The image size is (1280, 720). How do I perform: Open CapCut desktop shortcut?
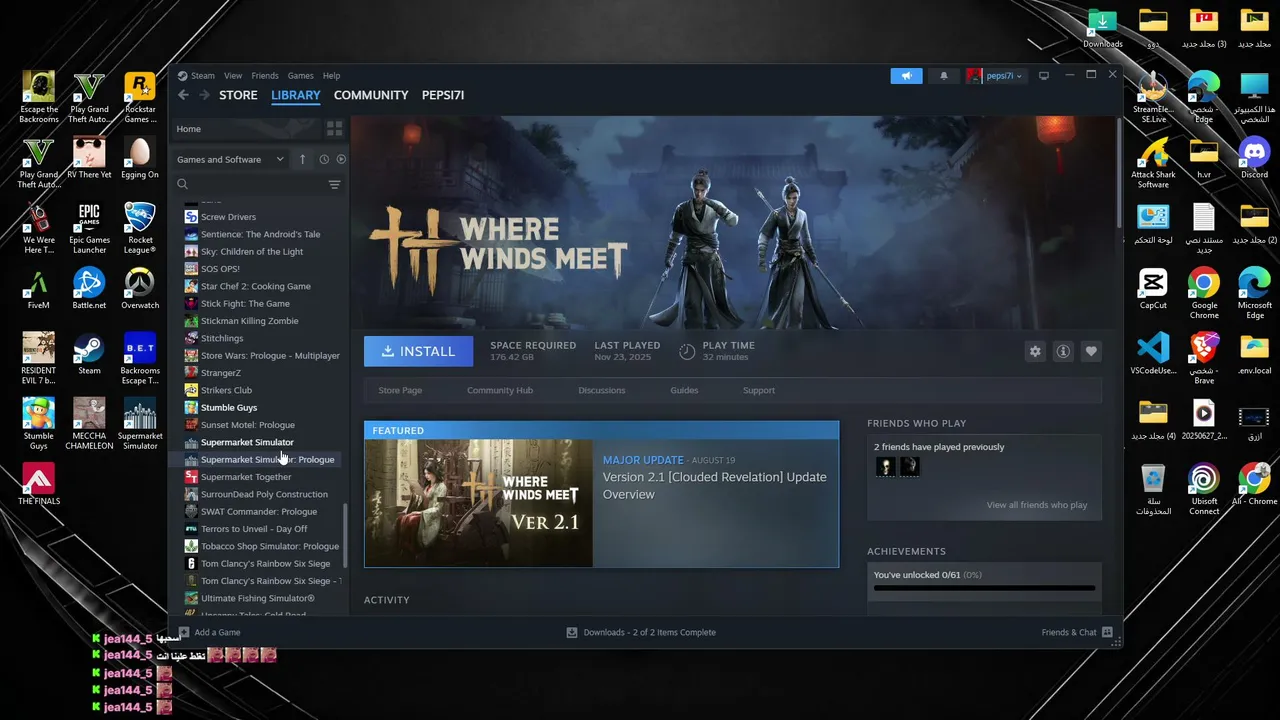coord(1153,288)
